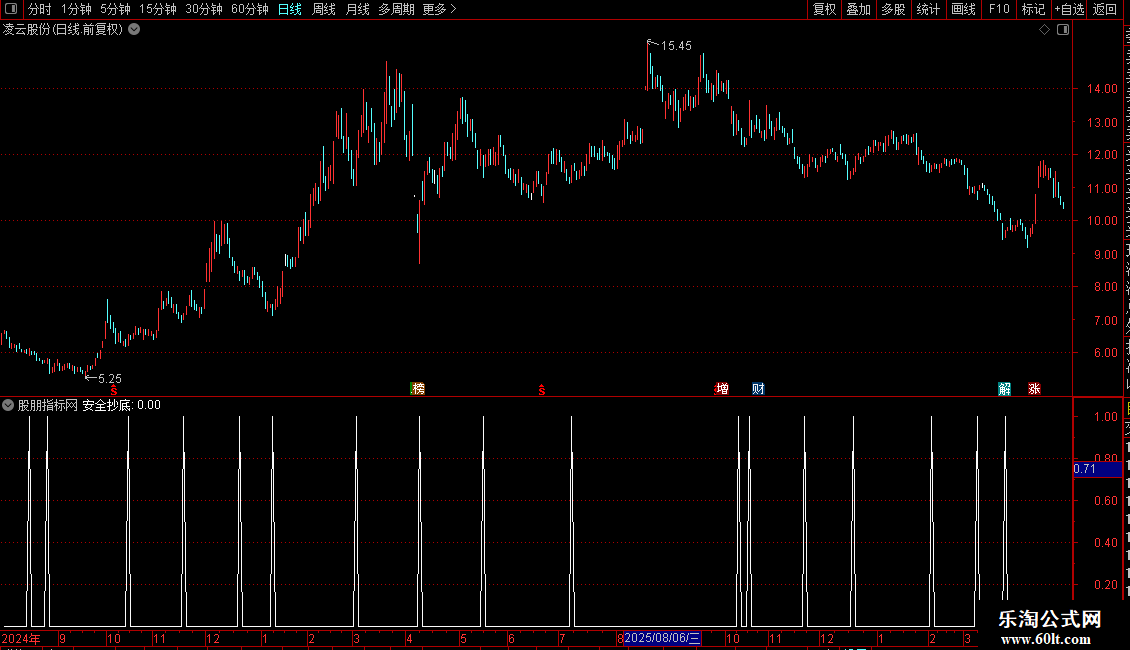Open the 解 event marker on chart
The image size is (1130, 650).
pos(1005,389)
